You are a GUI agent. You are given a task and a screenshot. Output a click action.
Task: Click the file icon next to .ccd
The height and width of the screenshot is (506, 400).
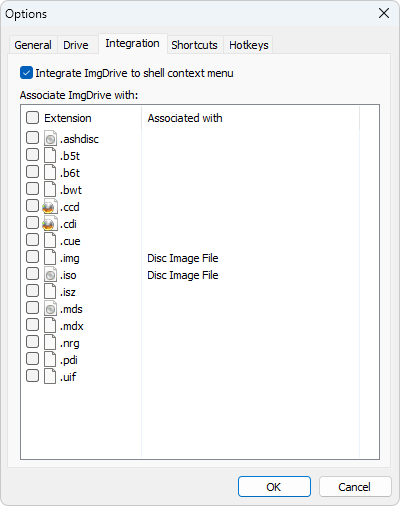49,207
